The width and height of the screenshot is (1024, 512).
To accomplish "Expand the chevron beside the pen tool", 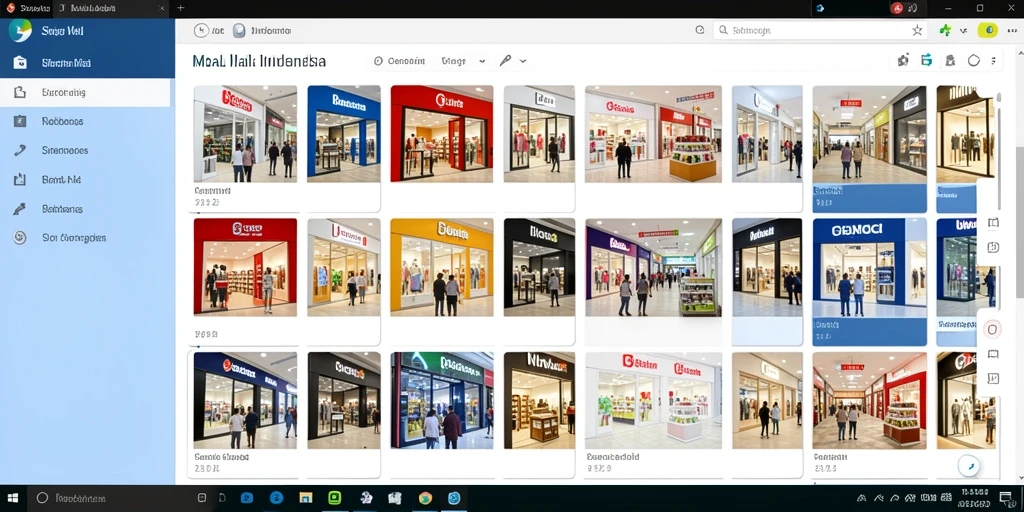I will (x=523, y=61).
